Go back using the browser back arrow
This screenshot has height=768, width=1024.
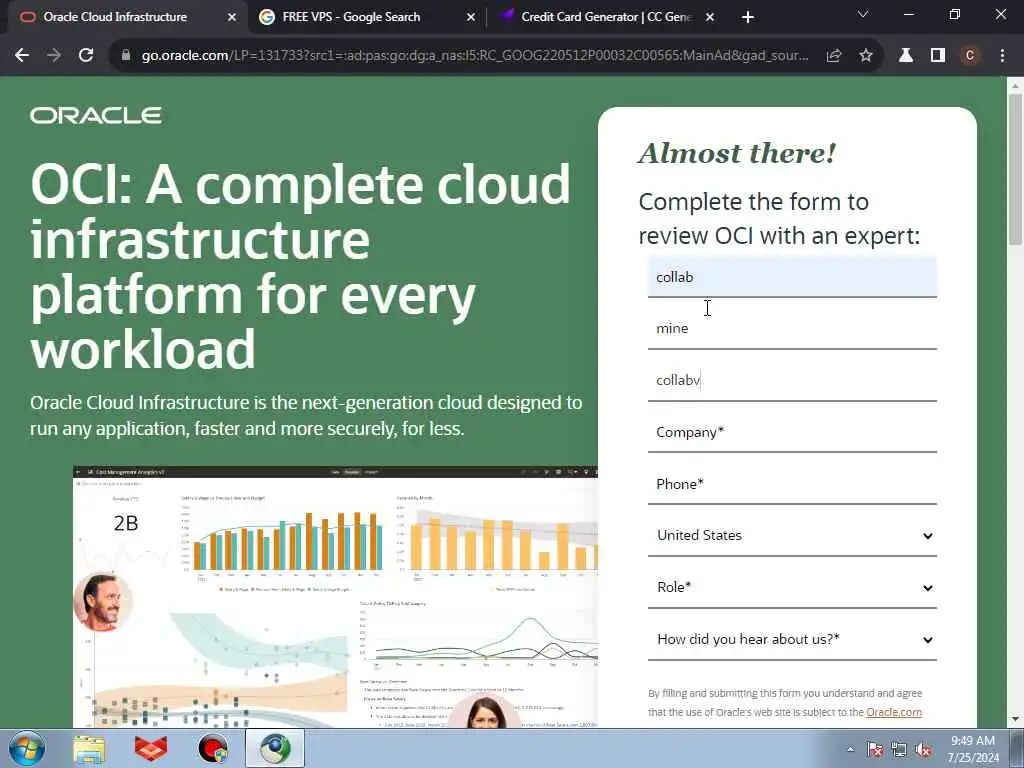click(22, 56)
